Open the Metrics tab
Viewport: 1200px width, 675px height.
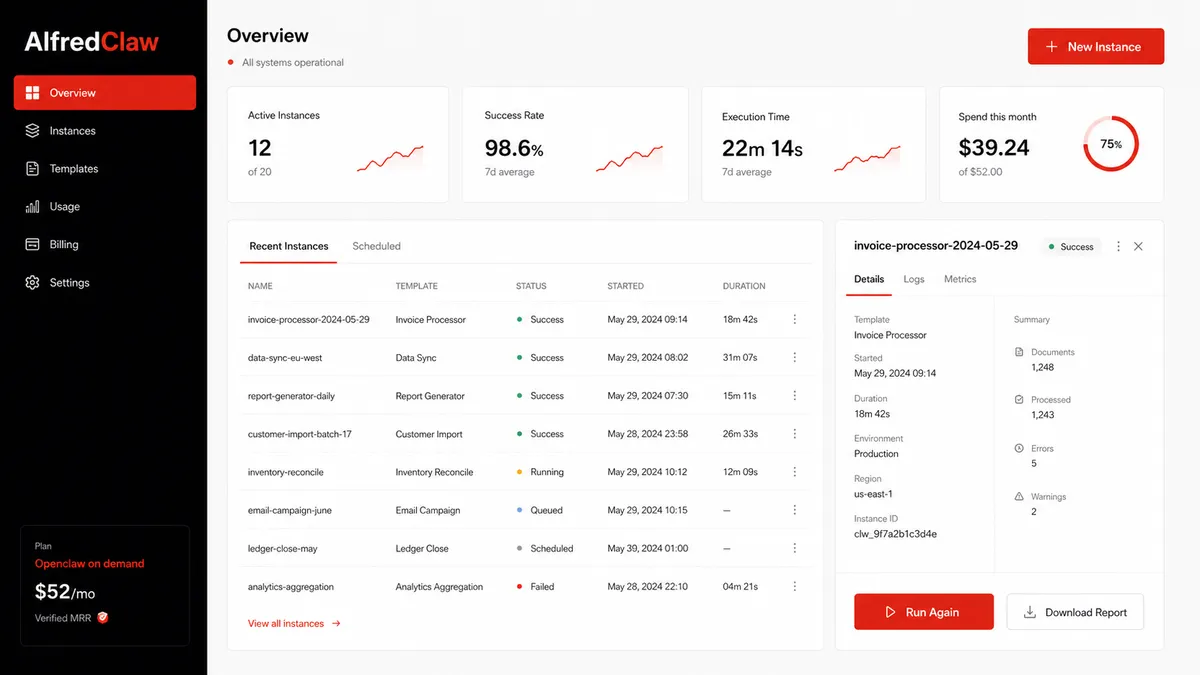pos(960,279)
